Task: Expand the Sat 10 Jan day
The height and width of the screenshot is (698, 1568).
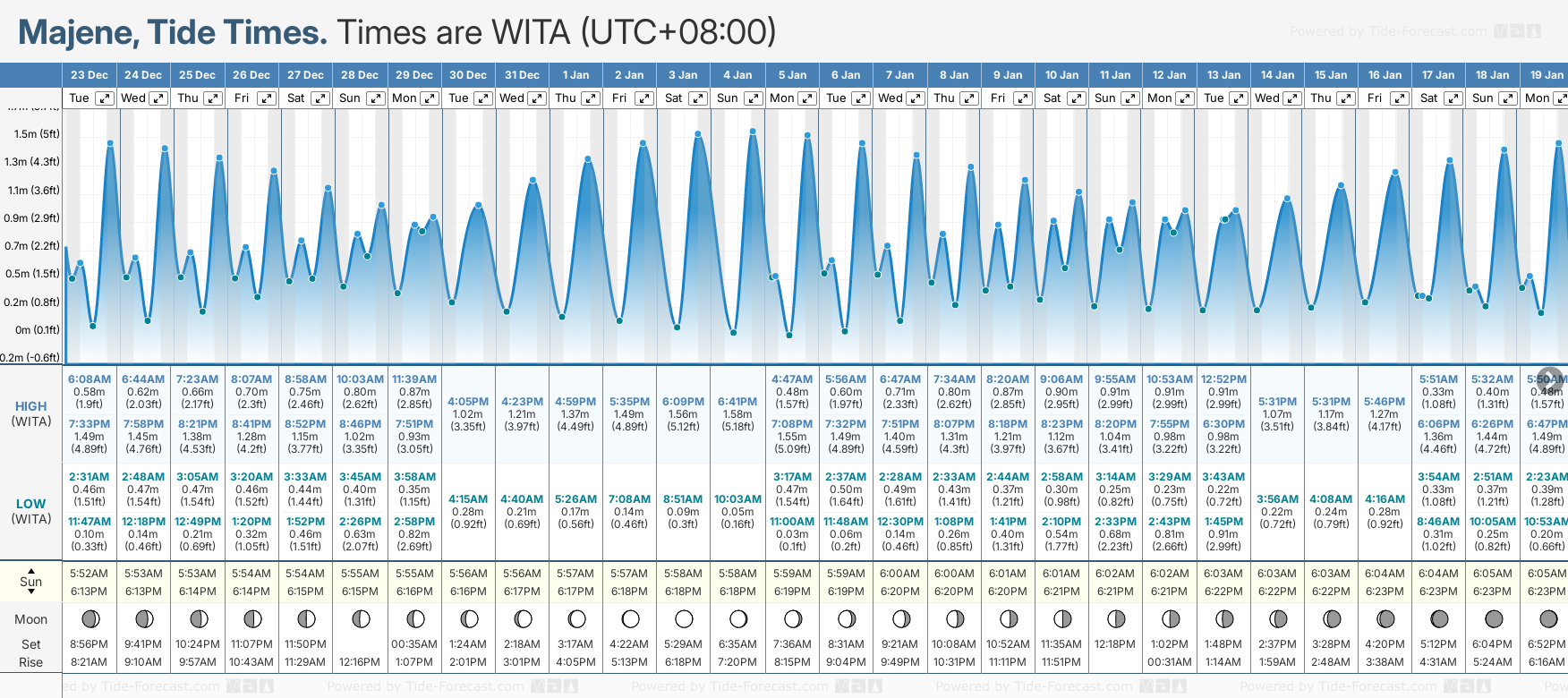Action: pos(1077,98)
